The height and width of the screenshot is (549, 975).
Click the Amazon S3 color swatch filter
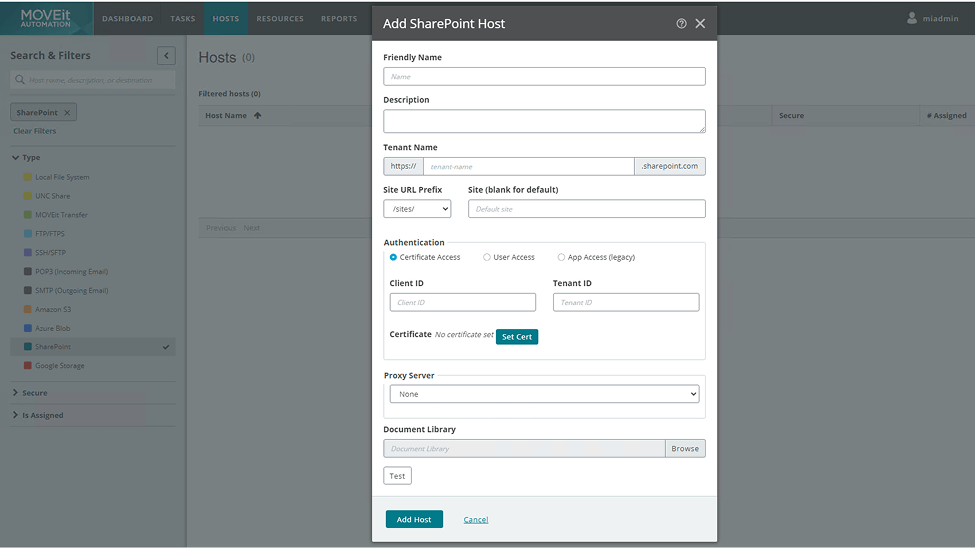click(x=28, y=309)
